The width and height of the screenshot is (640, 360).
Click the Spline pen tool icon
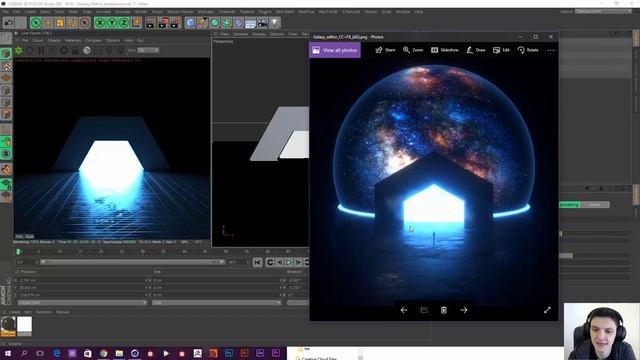click(x=202, y=23)
